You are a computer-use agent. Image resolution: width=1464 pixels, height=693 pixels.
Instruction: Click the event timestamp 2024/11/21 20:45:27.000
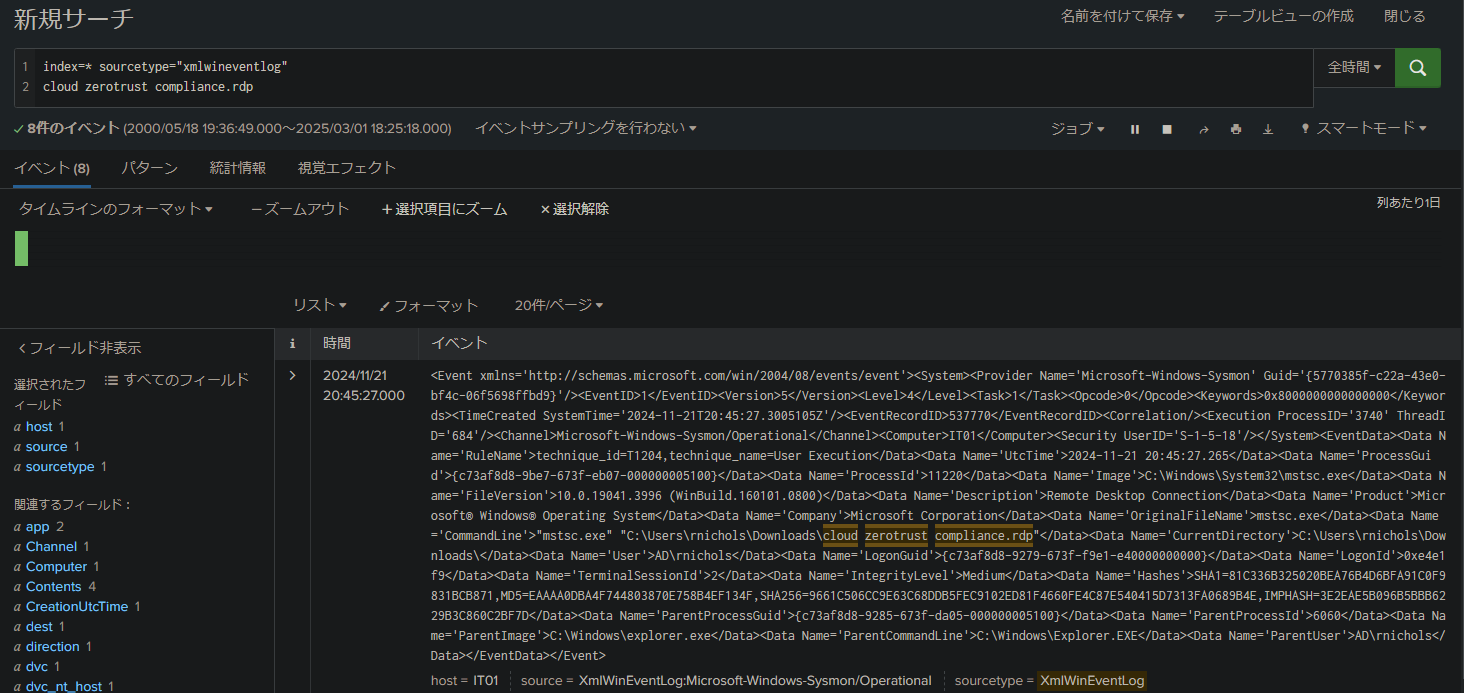(364, 385)
